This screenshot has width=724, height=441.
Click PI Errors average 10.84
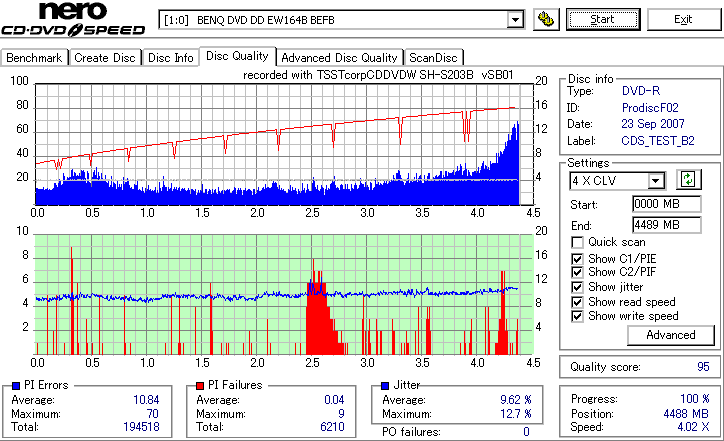[146, 400]
